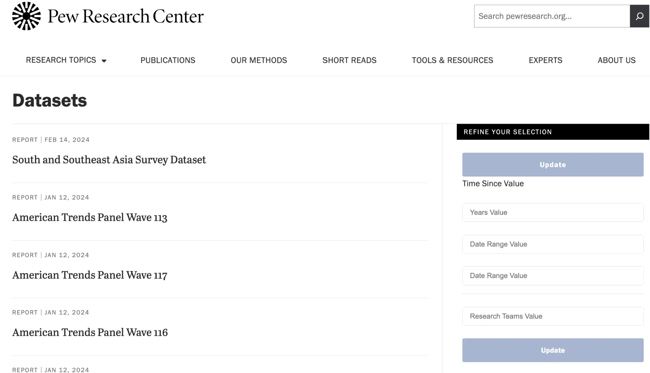
Task: Visit the About Us page
Action: tap(616, 60)
